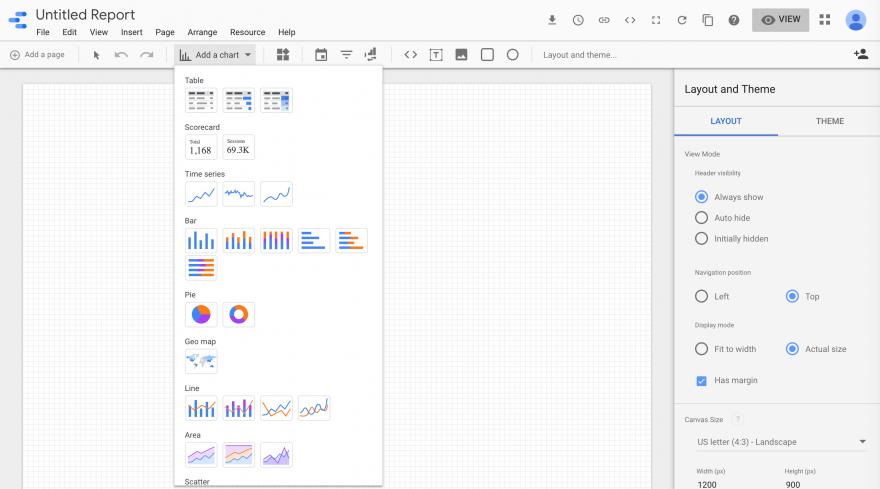Open the Canvas Size dropdown
This screenshot has width=880, height=489.
[x=781, y=442]
